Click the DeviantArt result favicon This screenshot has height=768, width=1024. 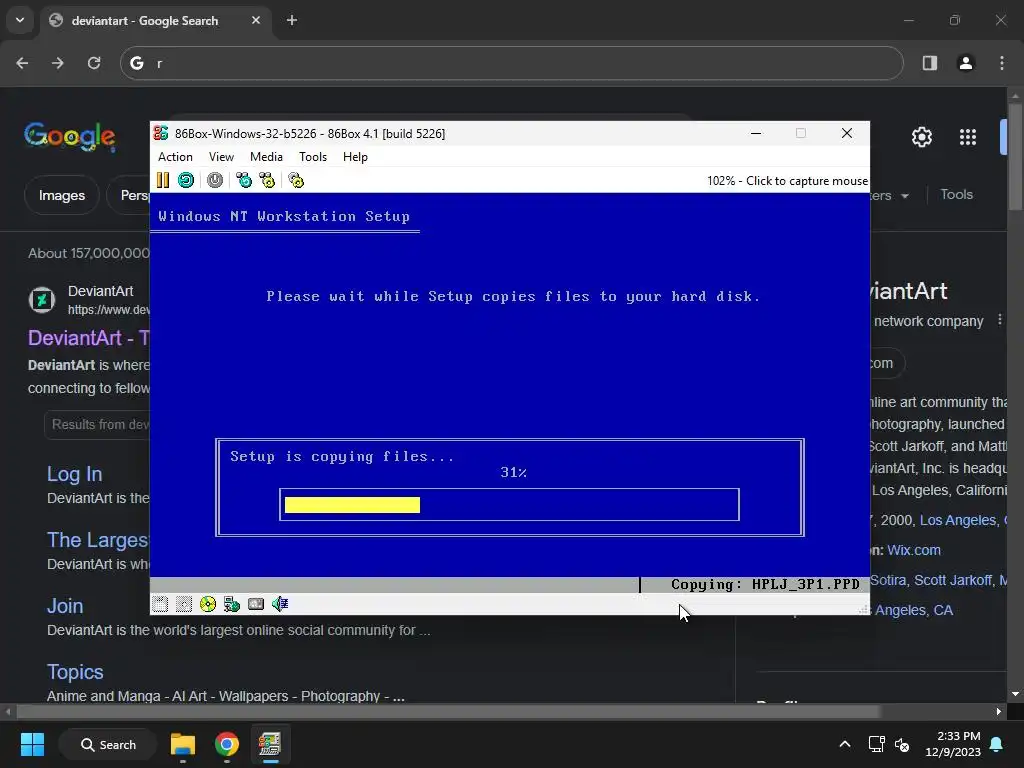(42, 300)
